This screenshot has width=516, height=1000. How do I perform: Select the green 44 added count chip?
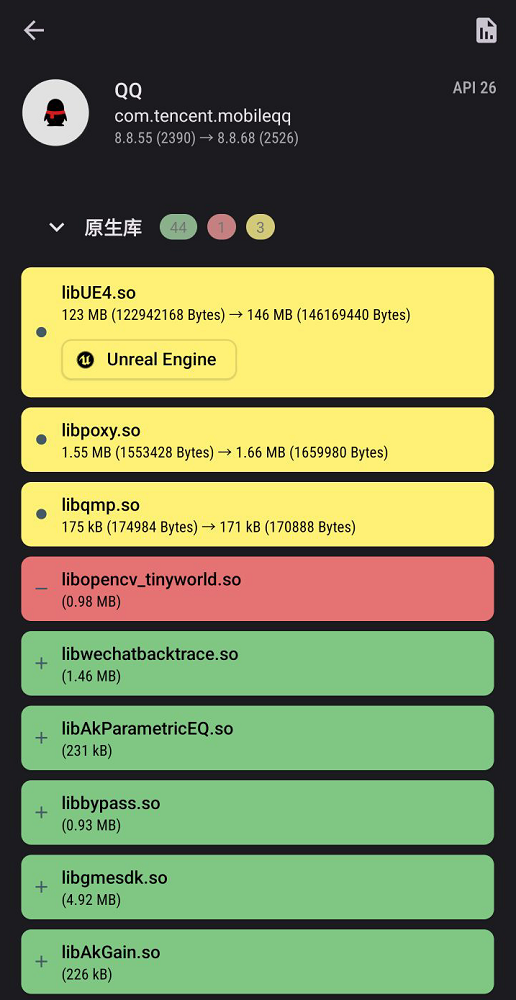tap(178, 227)
